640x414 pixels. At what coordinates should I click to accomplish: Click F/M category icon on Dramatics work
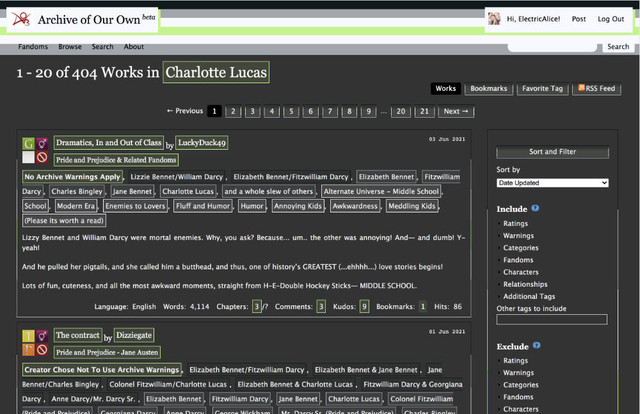click(x=42, y=143)
